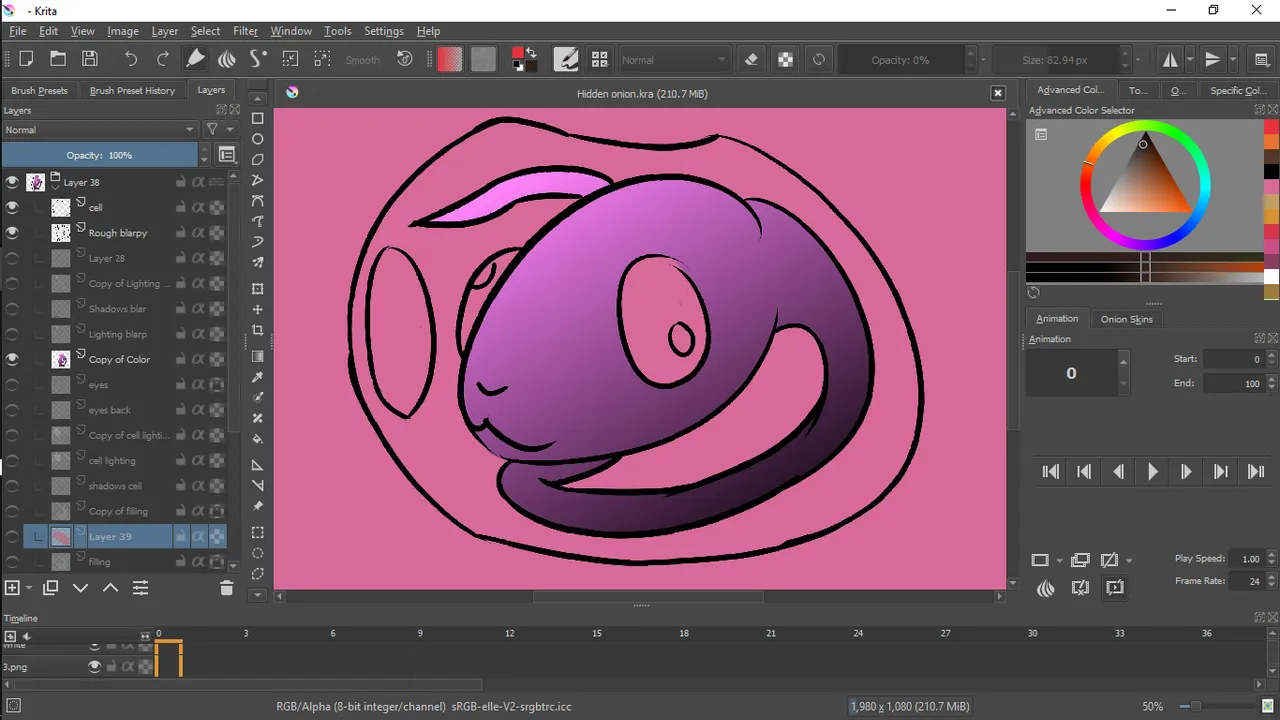
Task: Select the Rectangular Selection tool
Action: [258, 533]
